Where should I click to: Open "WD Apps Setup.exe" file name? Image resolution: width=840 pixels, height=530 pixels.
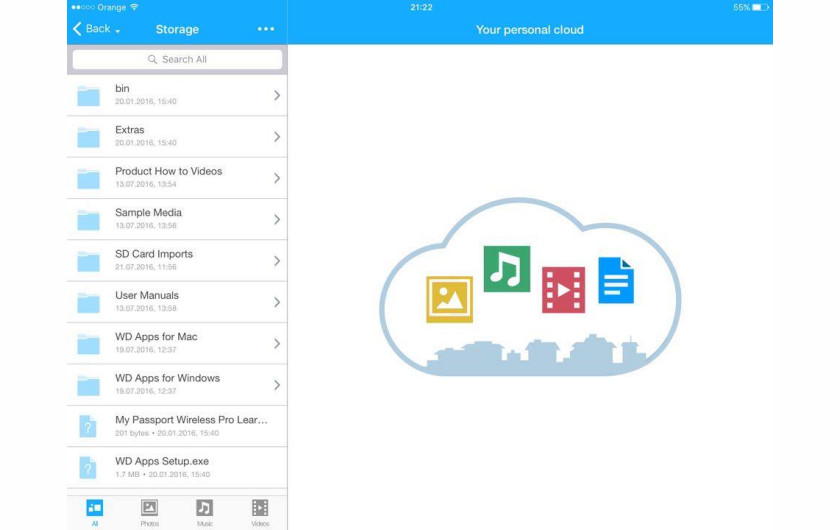point(162,461)
